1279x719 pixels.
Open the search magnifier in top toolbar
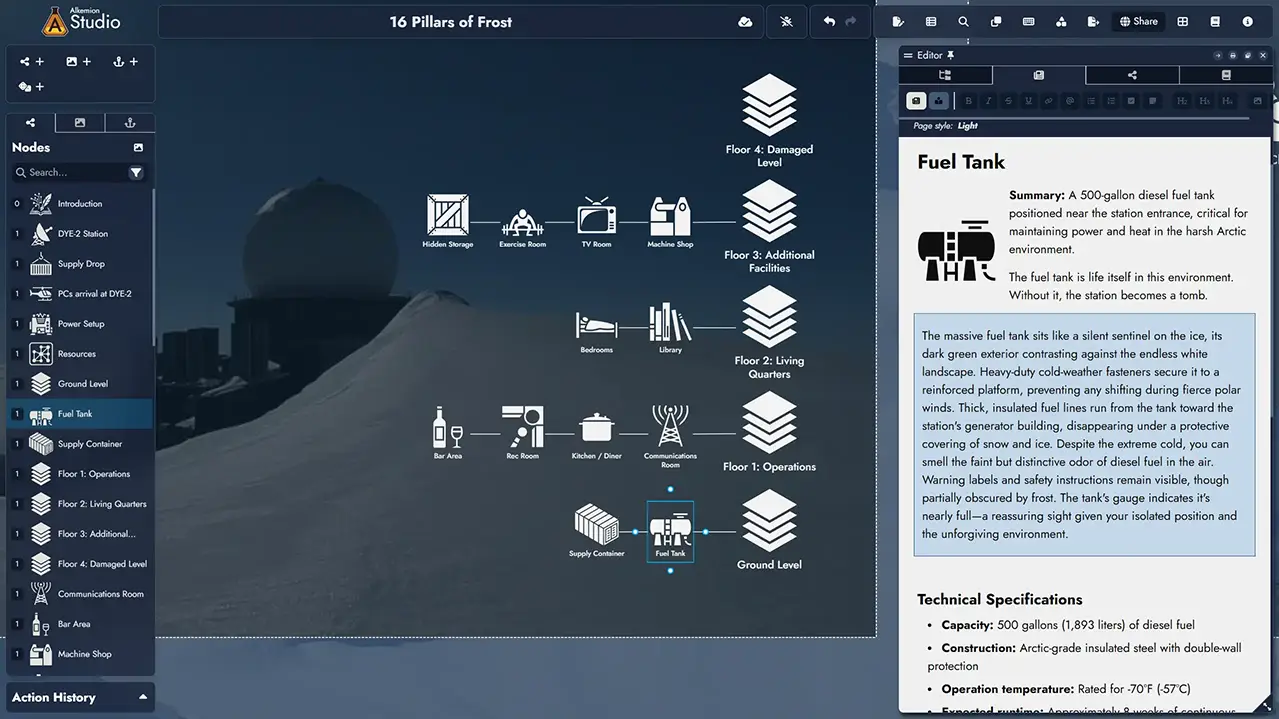[963, 21]
